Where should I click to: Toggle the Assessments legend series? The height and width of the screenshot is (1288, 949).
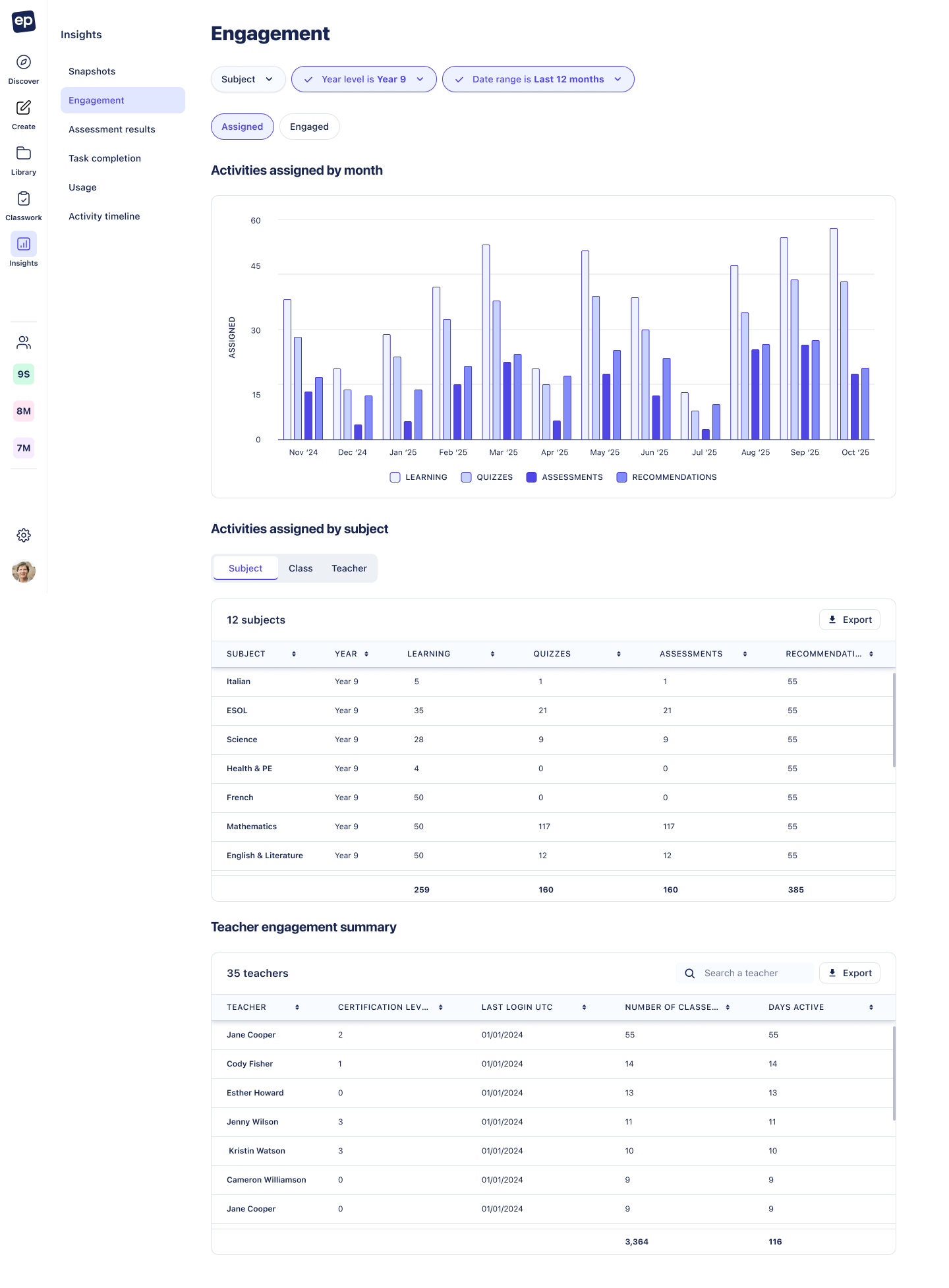tap(564, 477)
